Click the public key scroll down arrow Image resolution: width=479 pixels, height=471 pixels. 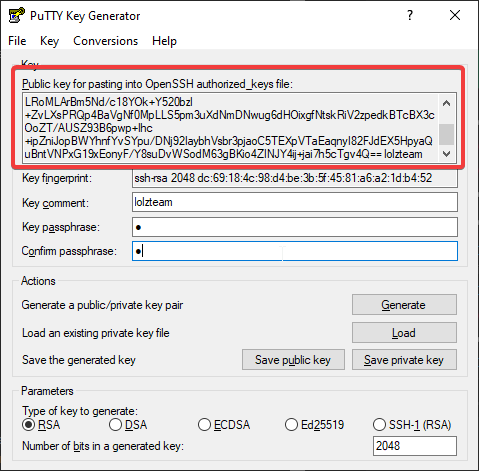click(446, 154)
